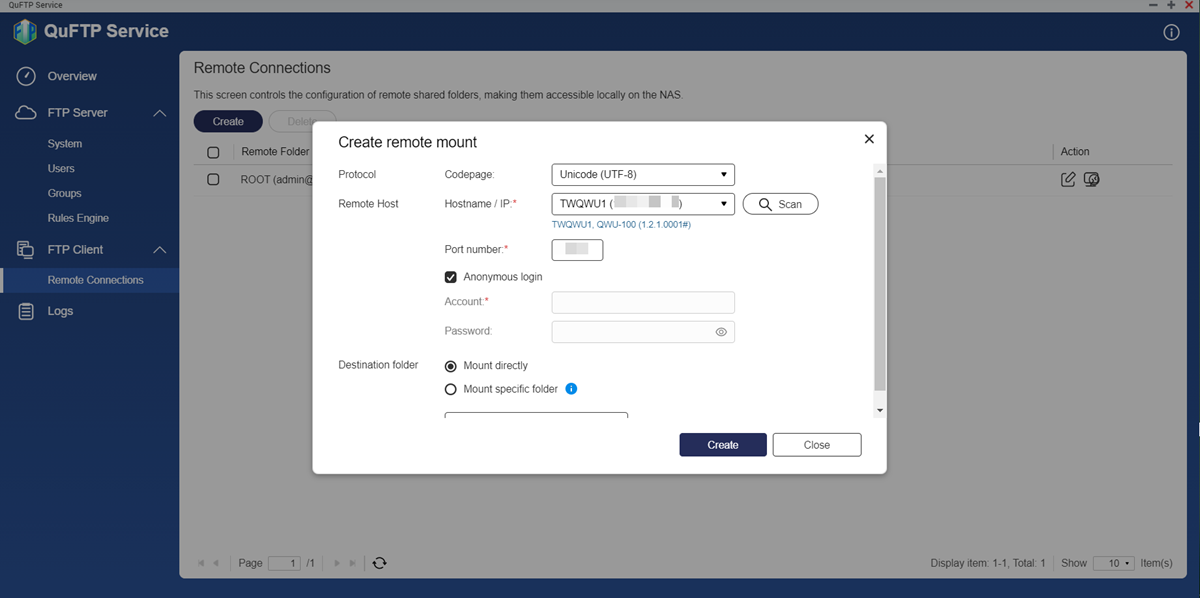This screenshot has height=598, width=1200.
Task: Select the Mount directly radio button
Action: click(x=451, y=366)
